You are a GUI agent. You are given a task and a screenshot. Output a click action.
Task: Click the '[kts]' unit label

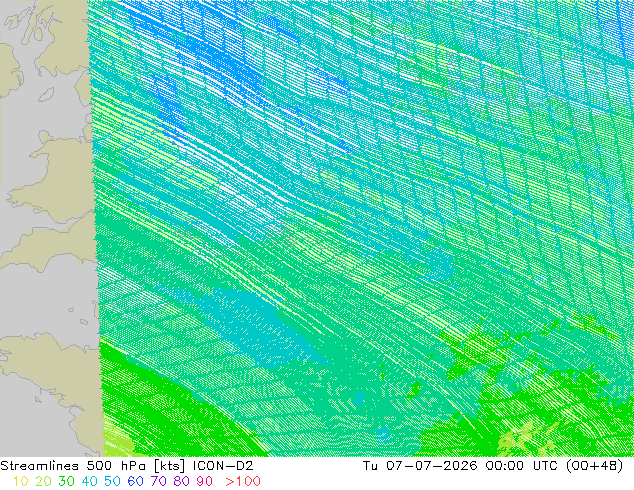pyautogui.click(x=170, y=466)
